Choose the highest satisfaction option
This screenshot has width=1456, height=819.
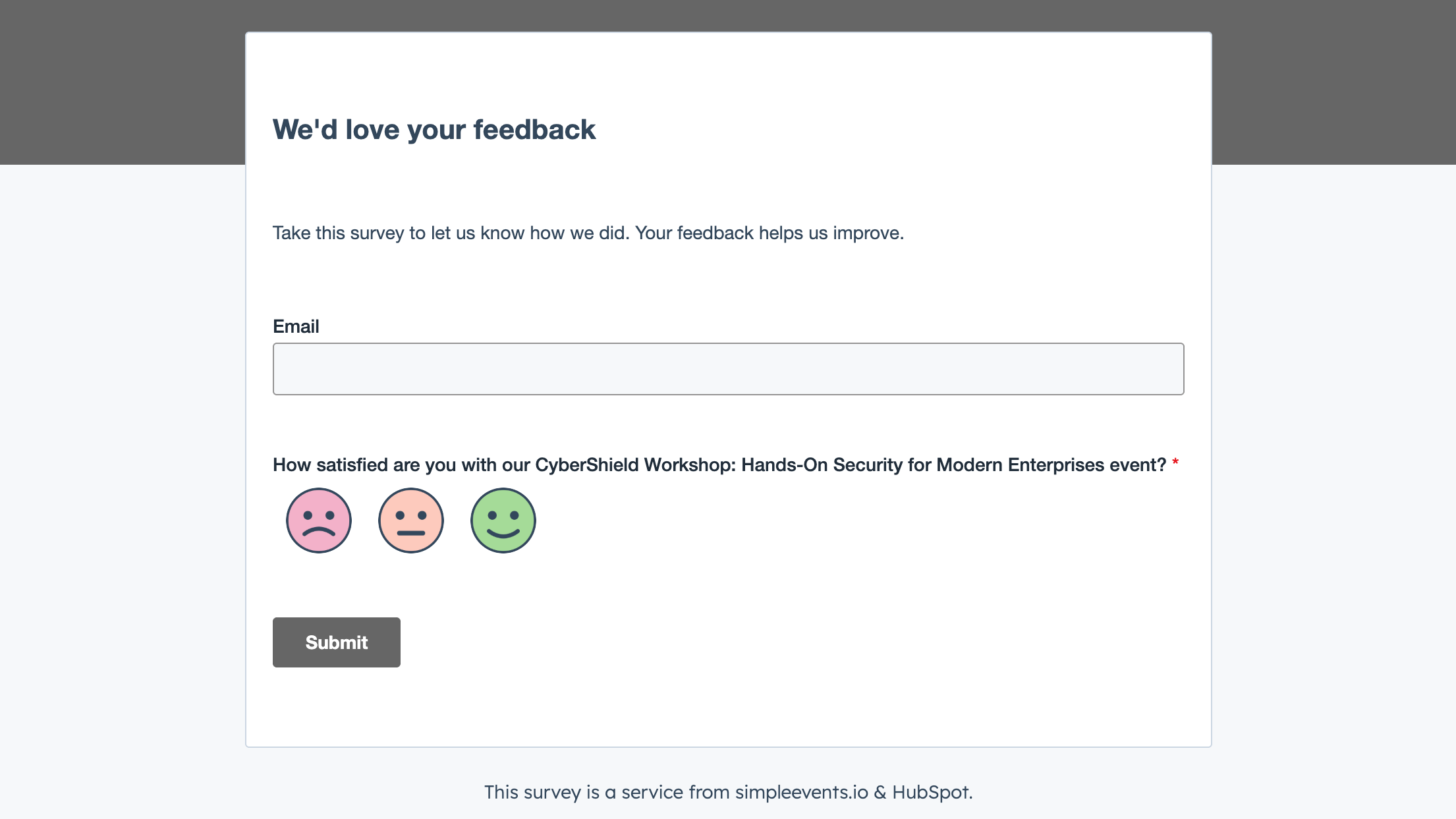point(503,520)
